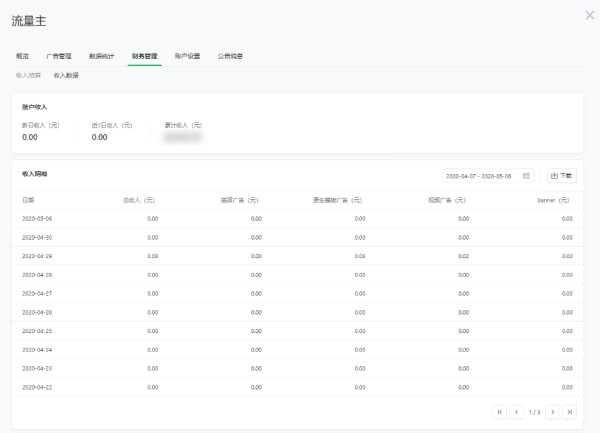Click the 2020-04-22 date row

[x=37, y=386]
